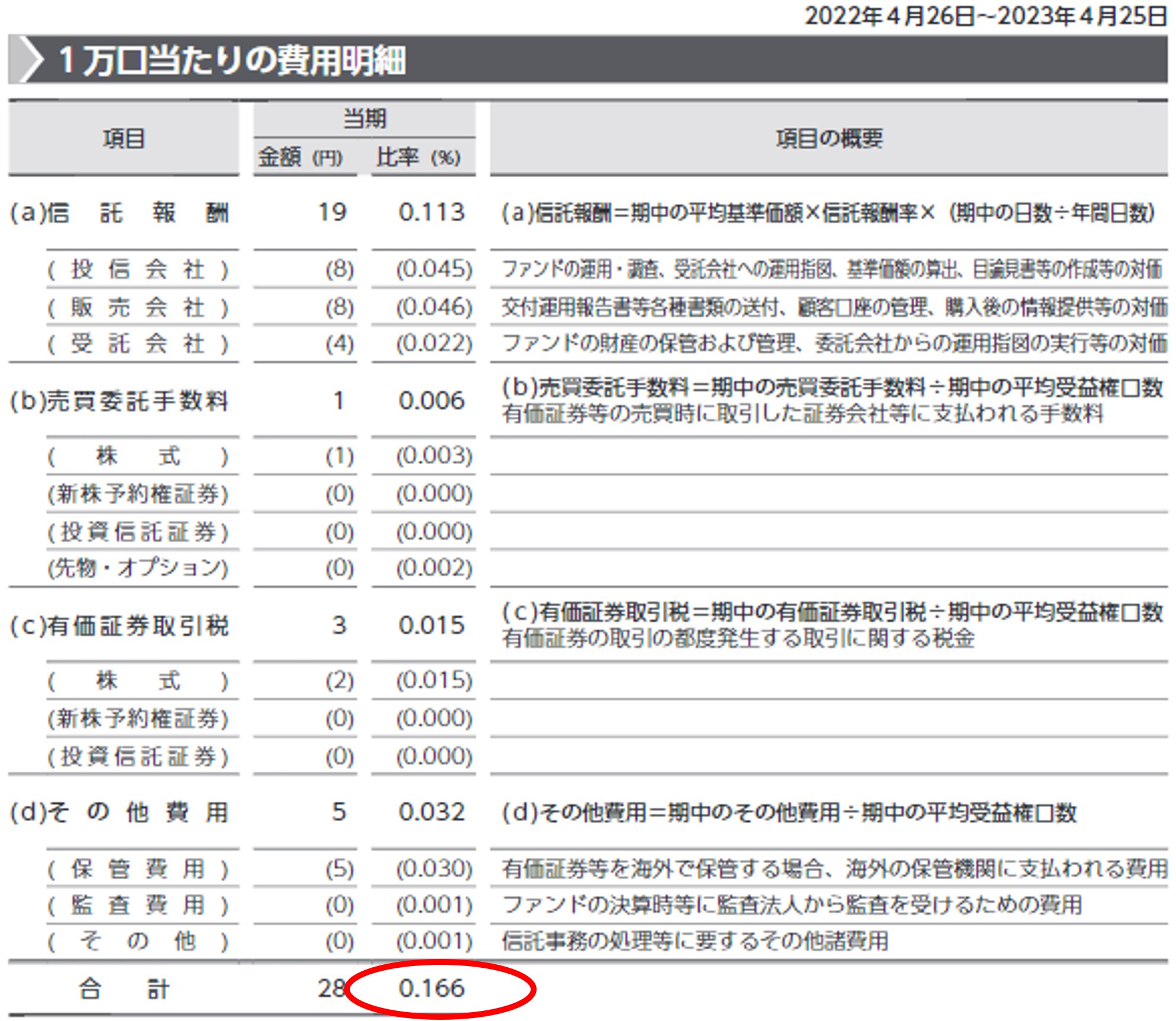Click the amount (5) for 保管費用
Viewport: 1176px width, 1021px height.
click(340, 868)
